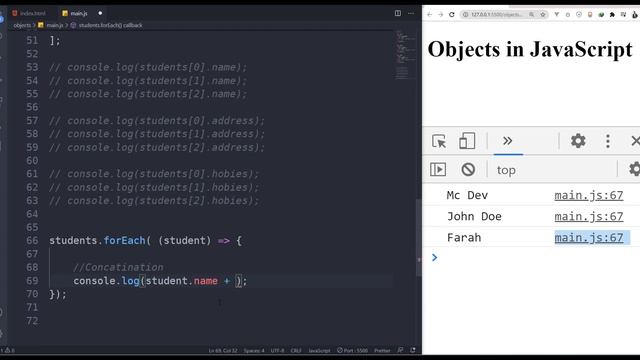Click the forEach method on line 66
This screenshot has height=360, width=640.
124,240
